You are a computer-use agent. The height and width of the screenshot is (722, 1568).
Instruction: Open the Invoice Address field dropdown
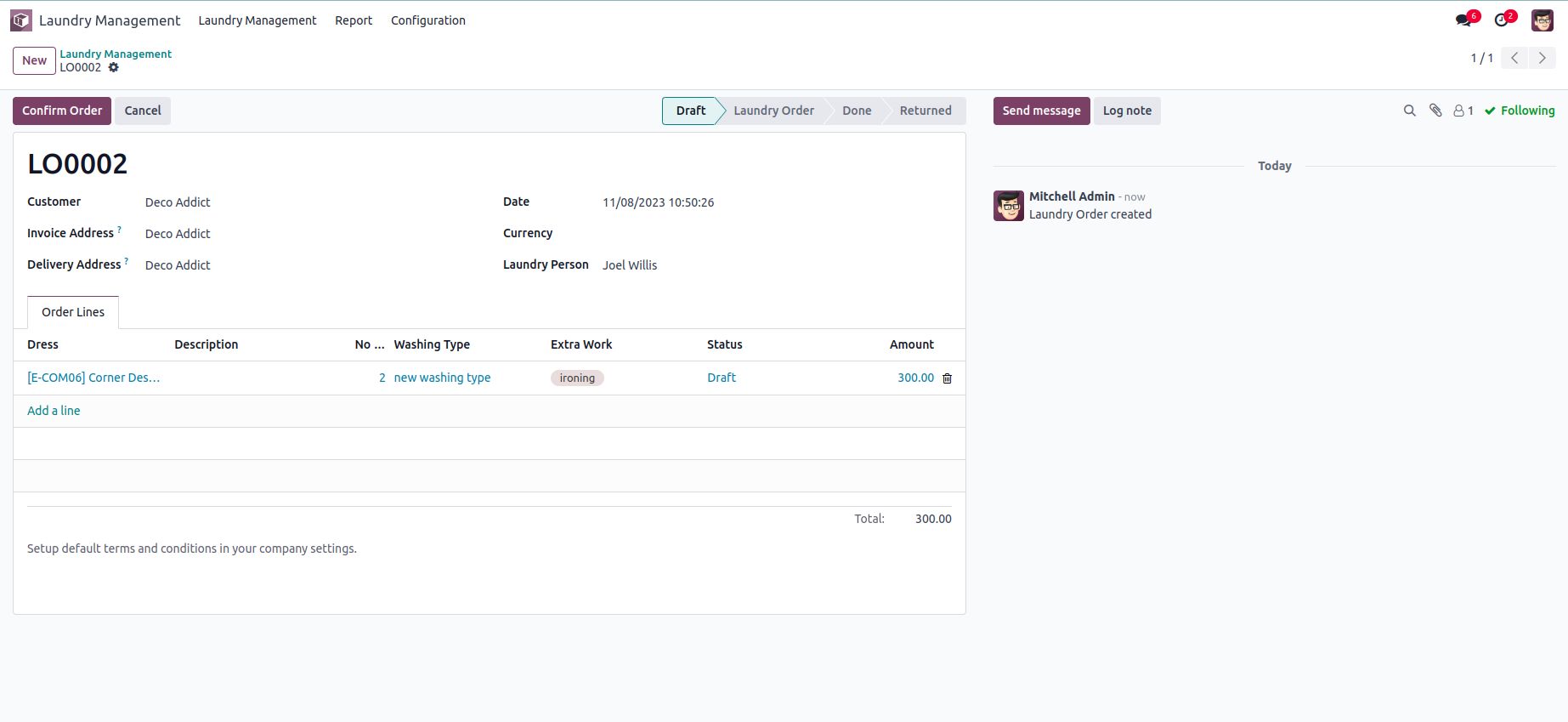(x=310, y=234)
